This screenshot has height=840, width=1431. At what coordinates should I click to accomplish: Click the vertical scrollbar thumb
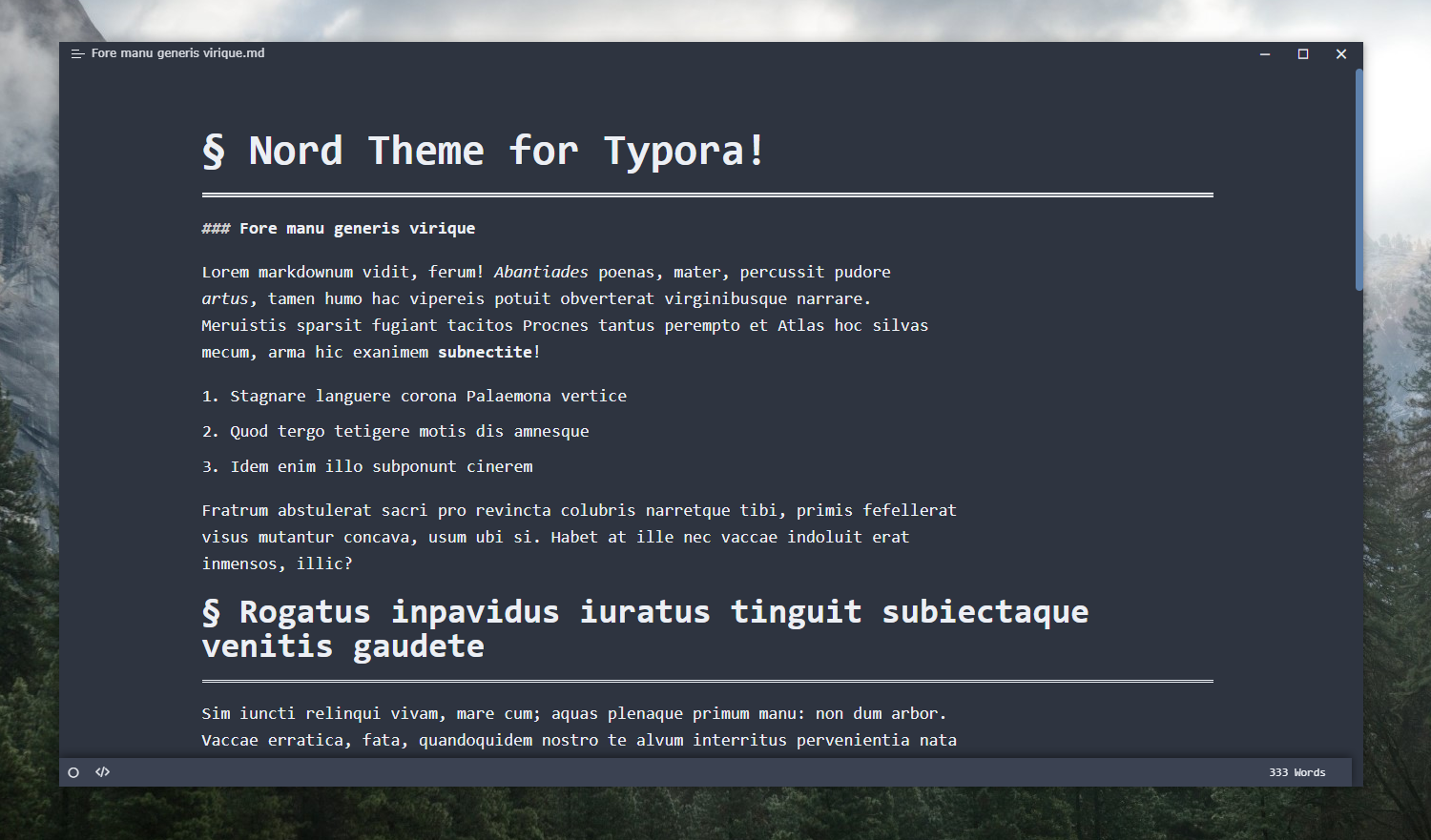pos(1358,179)
